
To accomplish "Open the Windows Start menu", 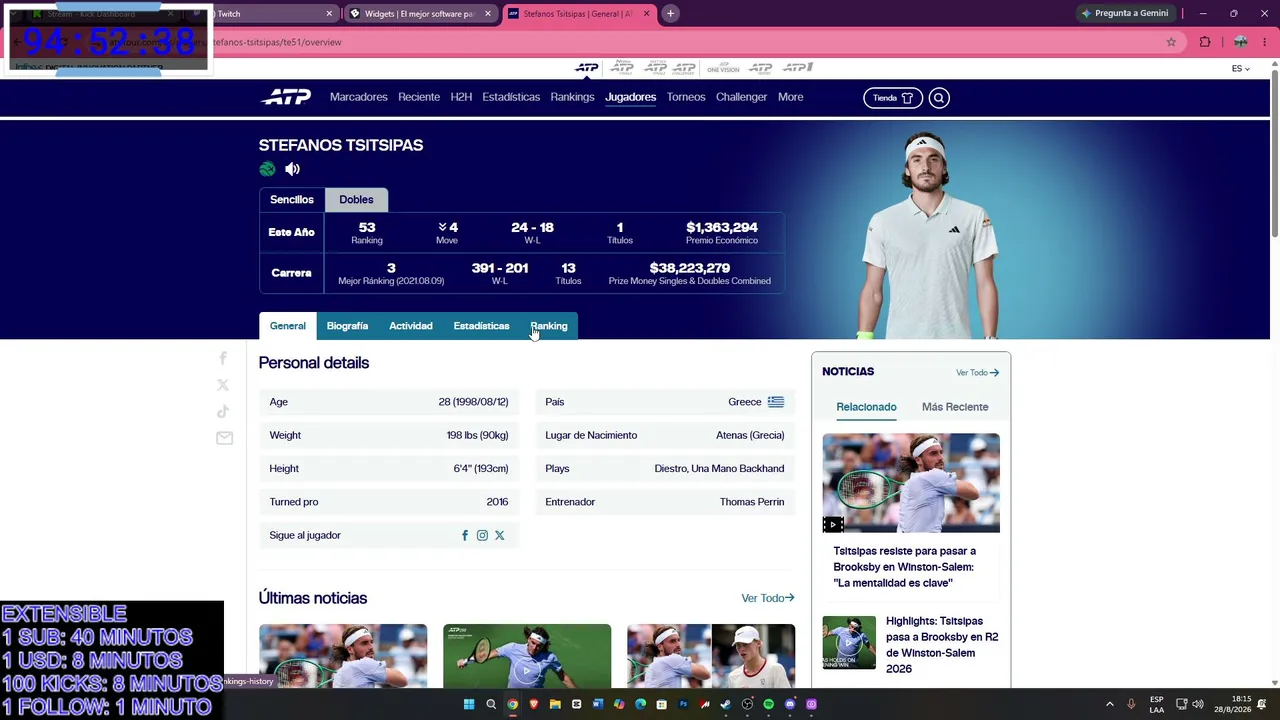I will 468,704.
